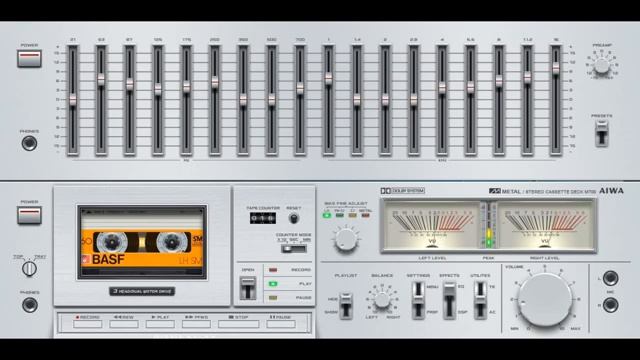Click the Pause transport key
The height and width of the screenshot is (360, 640).
point(281,324)
